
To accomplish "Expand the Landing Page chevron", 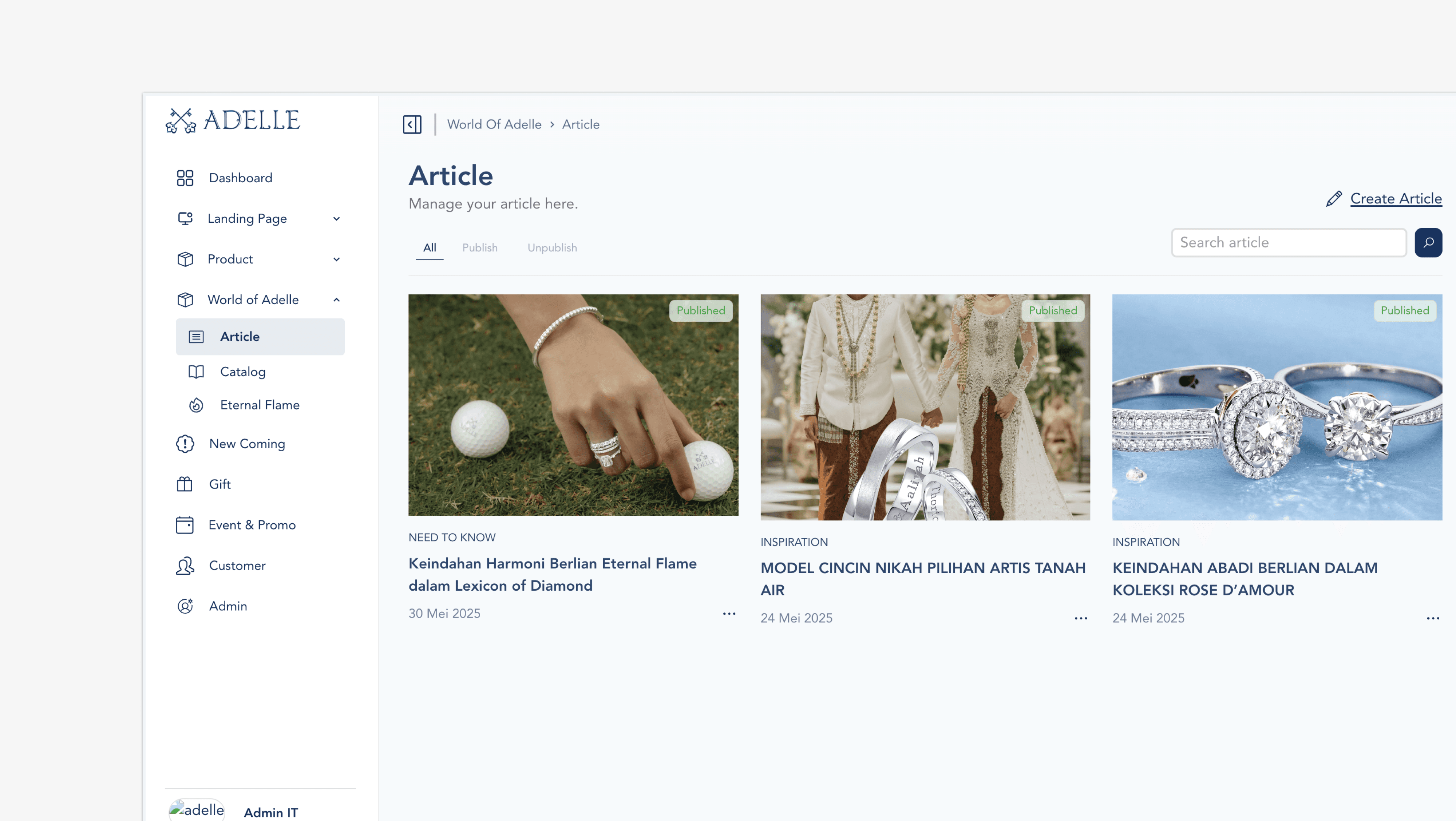I will click(337, 218).
